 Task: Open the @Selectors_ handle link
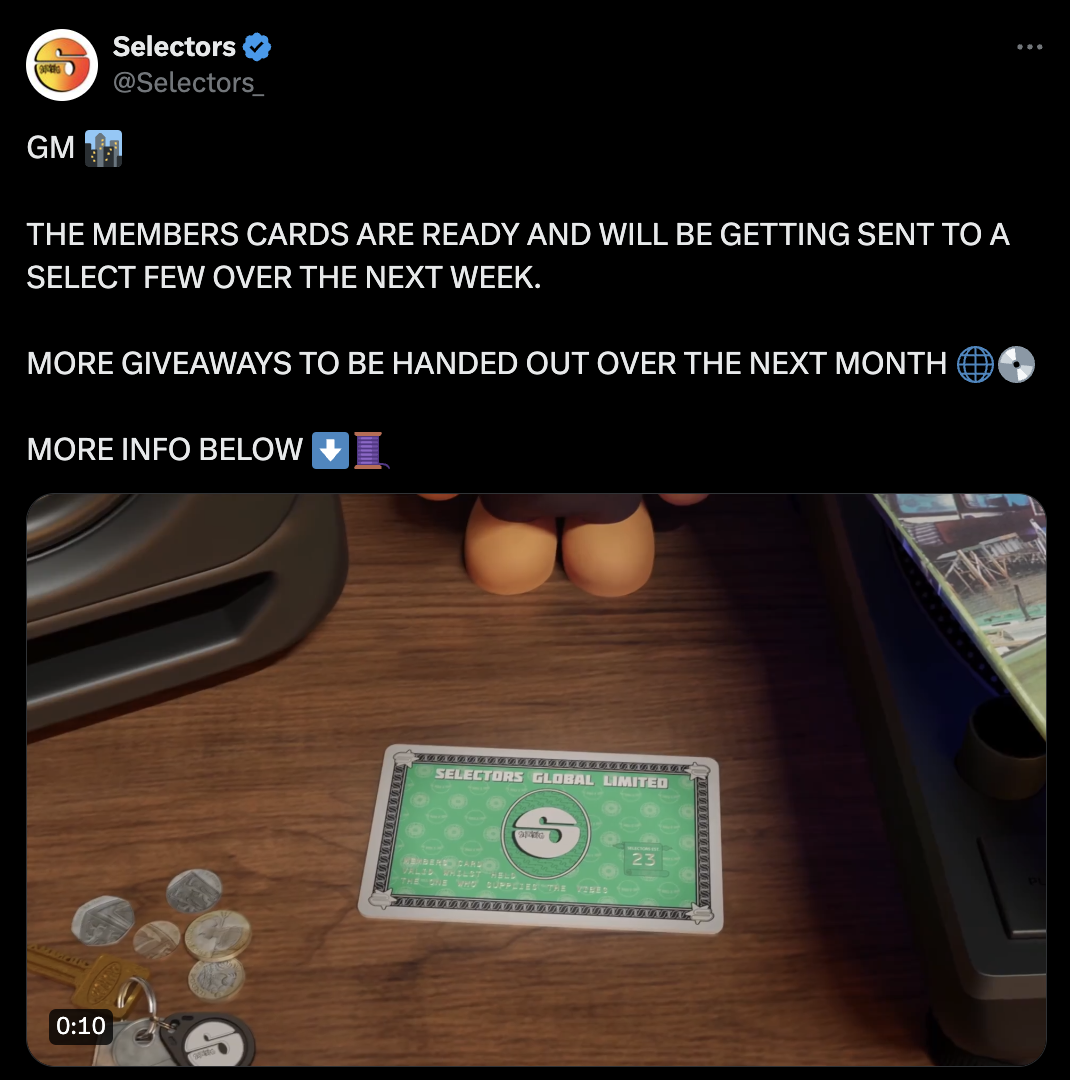(x=188, y=83)
